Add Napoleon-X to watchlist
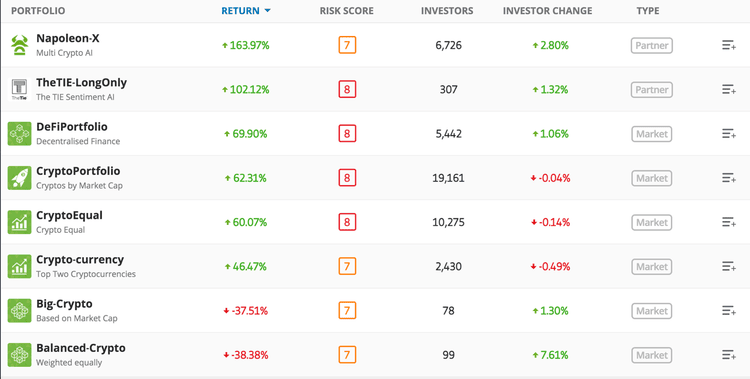This screenshot has width=750, height=379. tap(728, 45)
